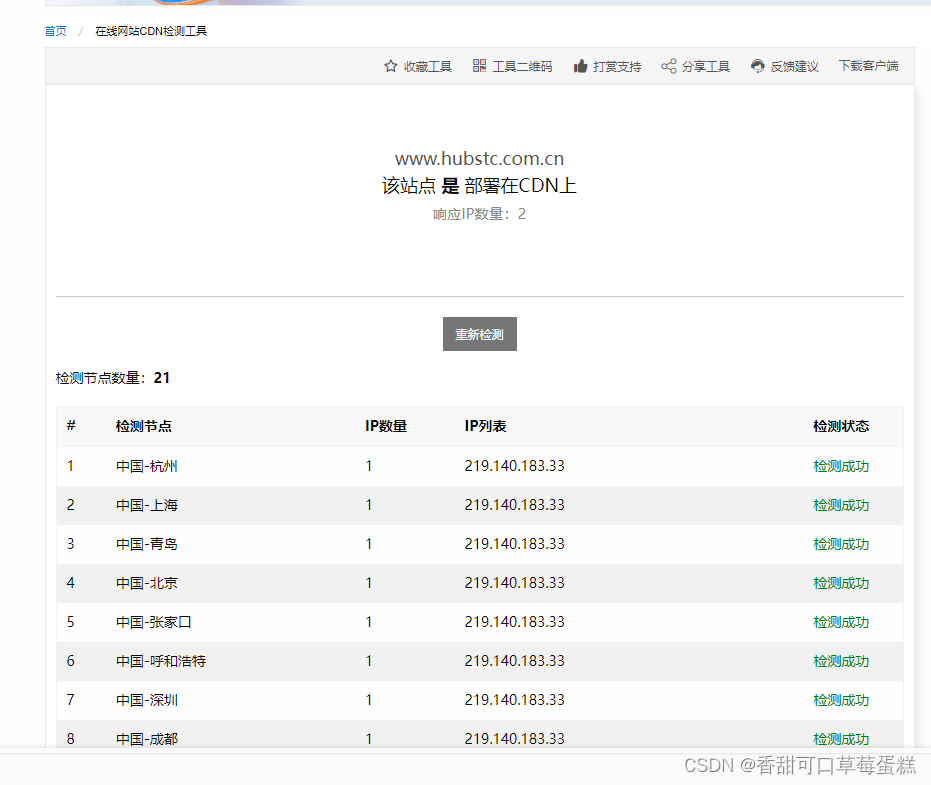931x785 pixels.
Task: Open the 首页 breadcrumb link
Action: 55,31
